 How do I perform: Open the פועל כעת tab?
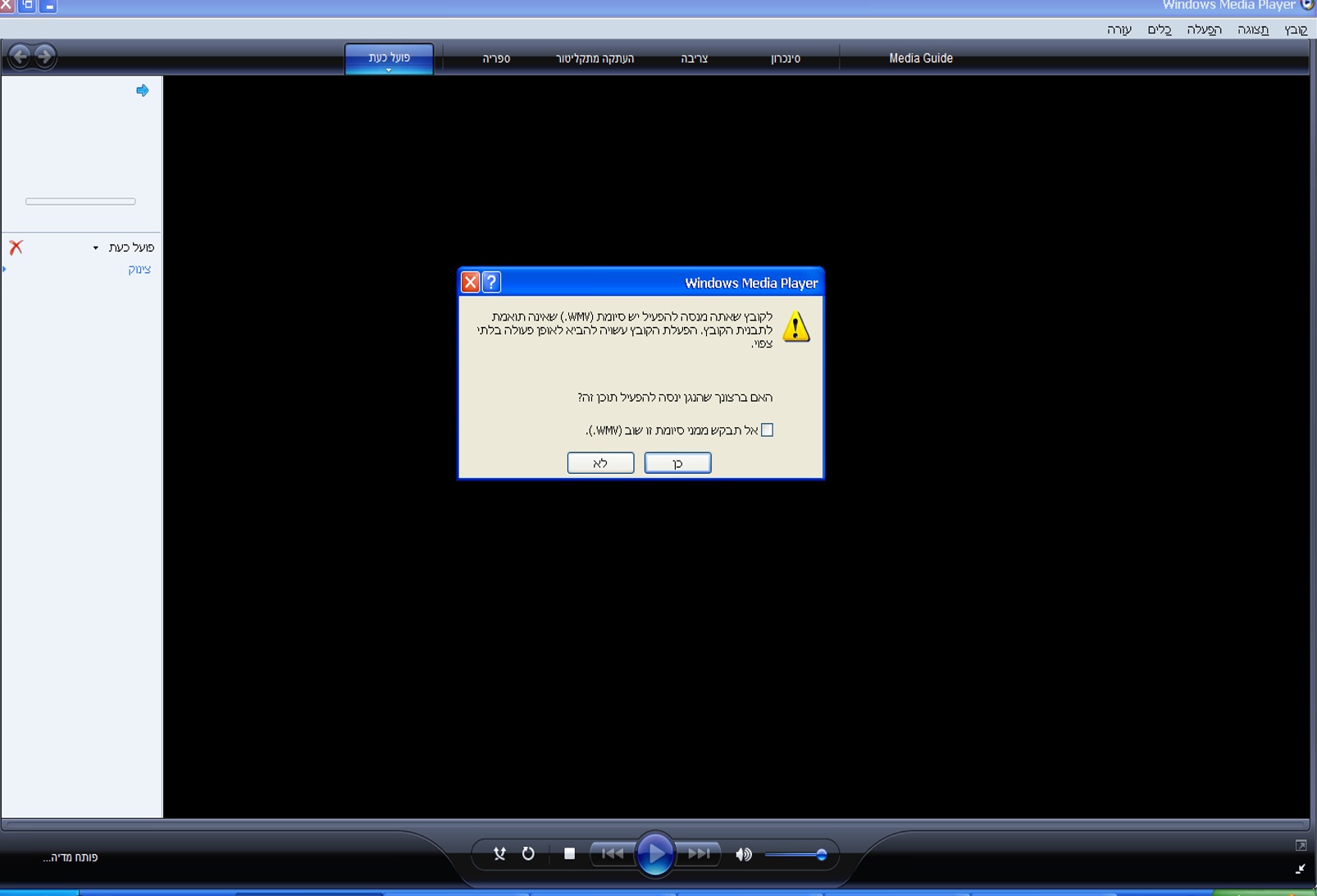point(389,58)
